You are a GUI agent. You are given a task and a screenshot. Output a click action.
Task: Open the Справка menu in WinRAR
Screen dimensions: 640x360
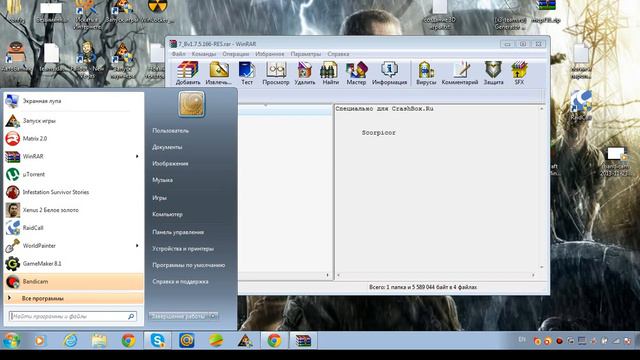tap(338, 54)
